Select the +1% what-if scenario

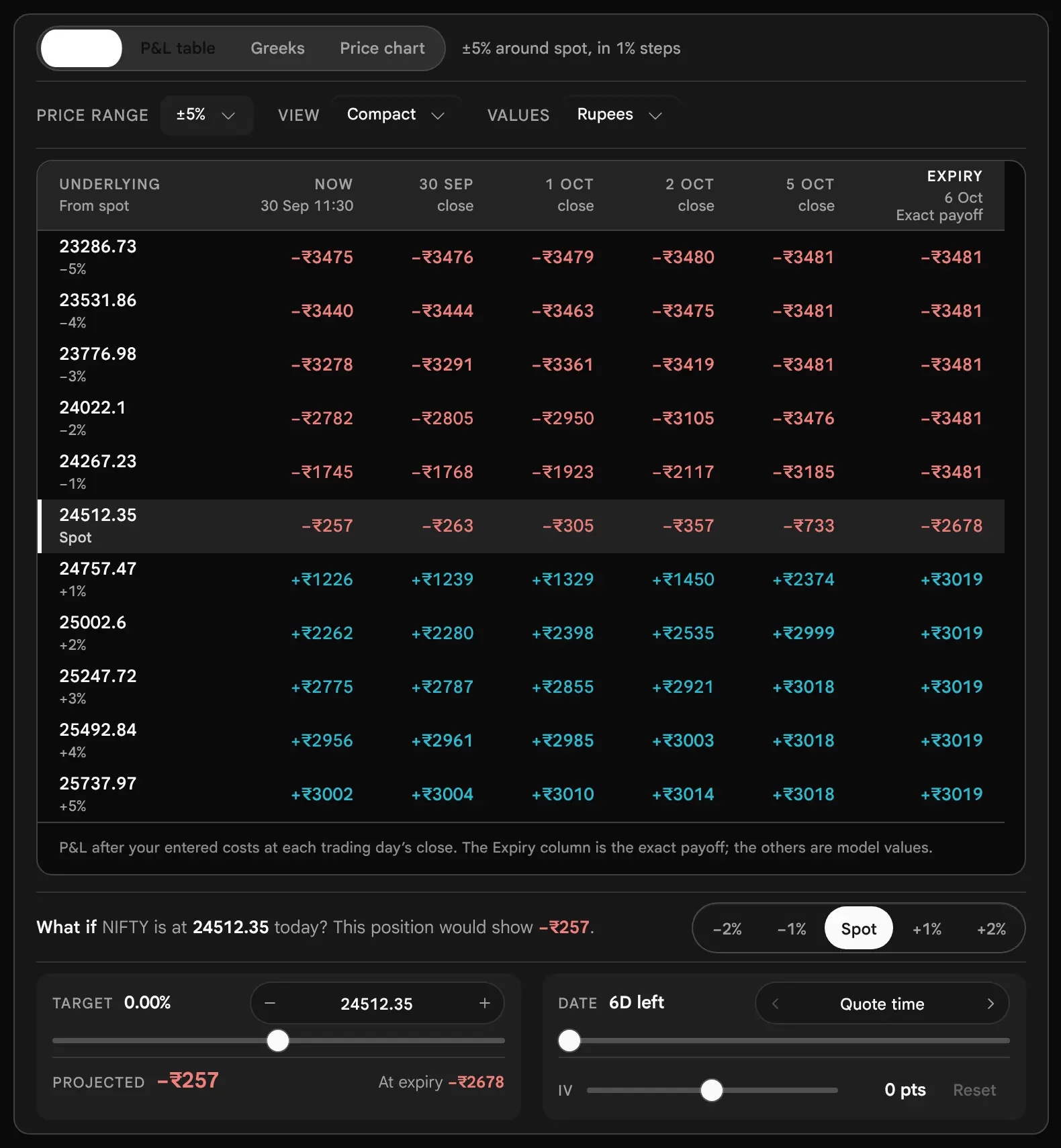click(927, 928)
